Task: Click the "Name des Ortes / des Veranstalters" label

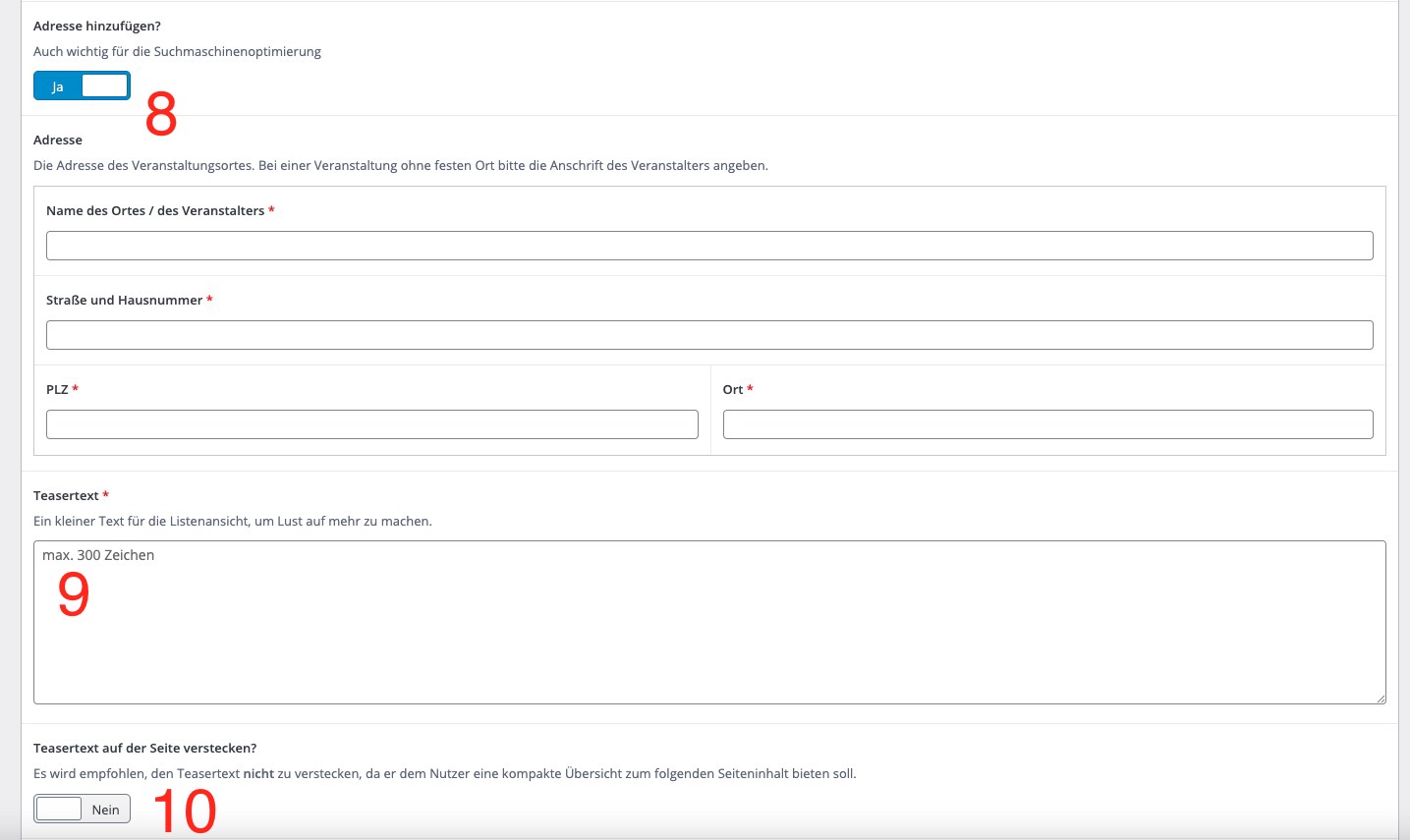Action: point(154,211)
